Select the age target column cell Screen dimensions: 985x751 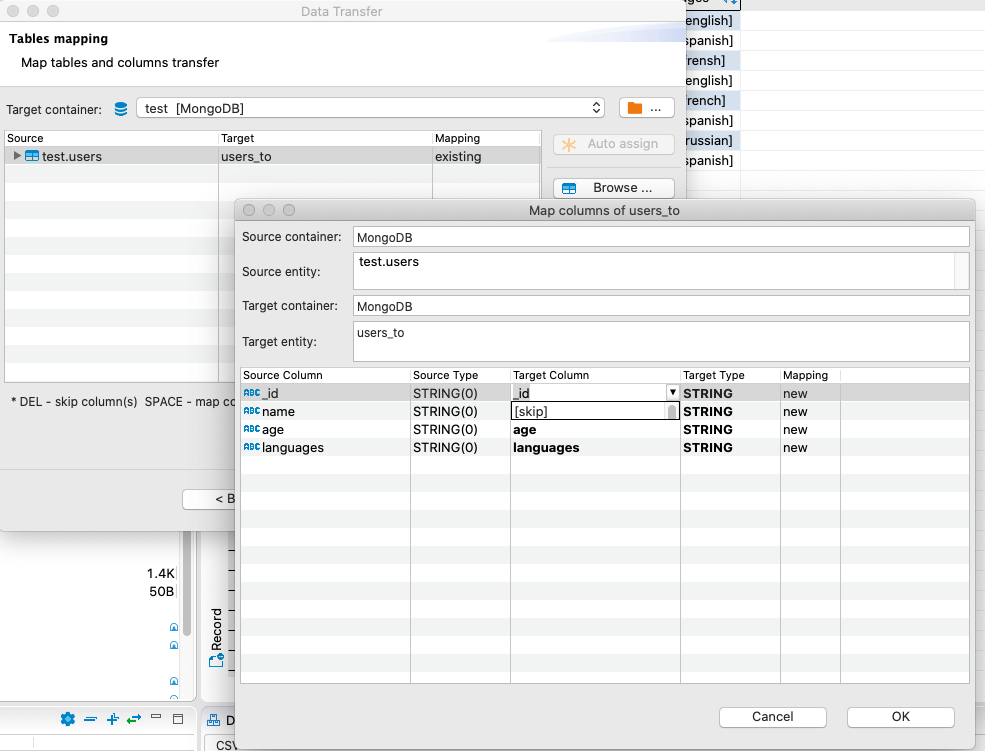tap(595, 430)
